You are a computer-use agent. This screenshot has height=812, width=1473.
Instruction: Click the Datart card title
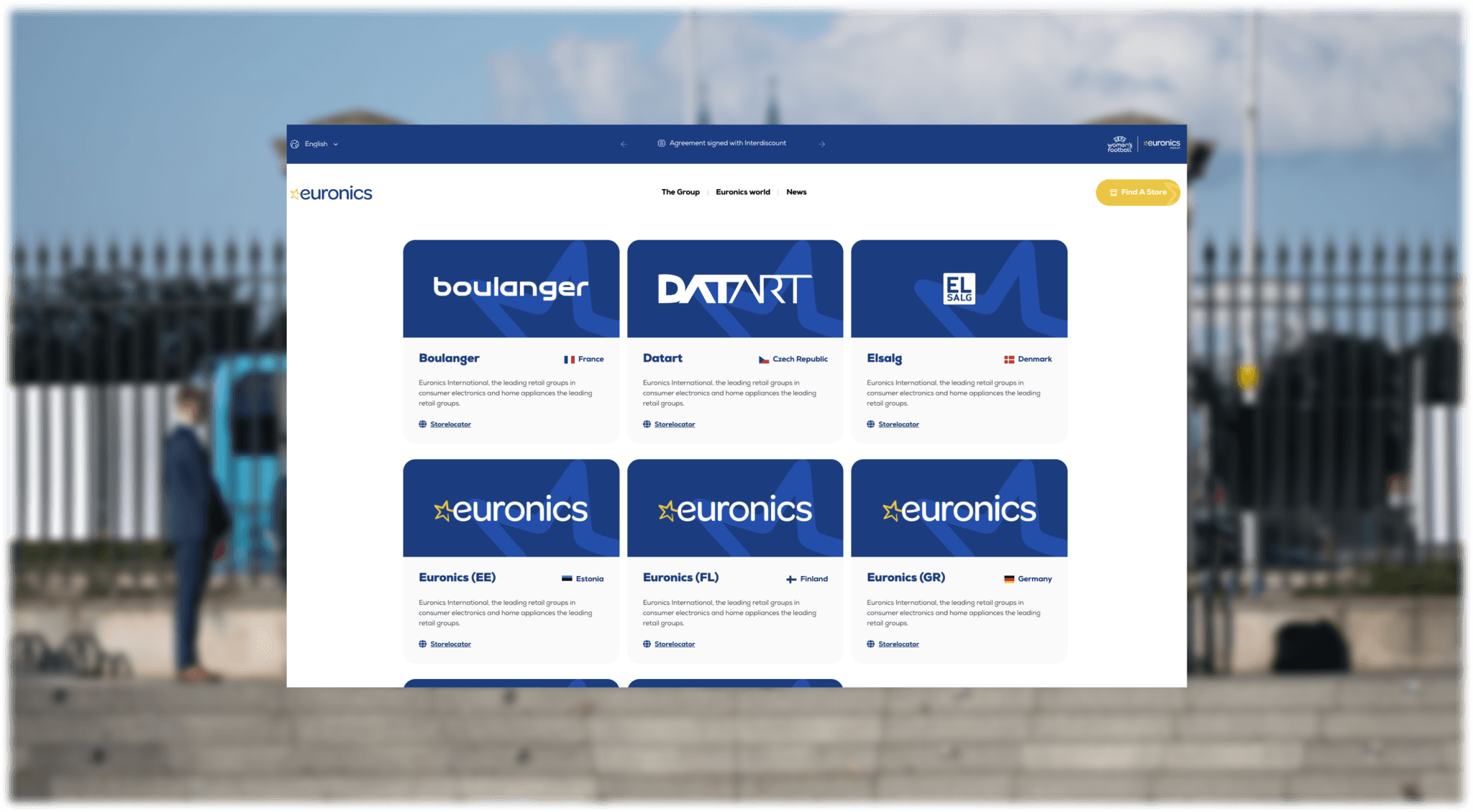[662, 358]
